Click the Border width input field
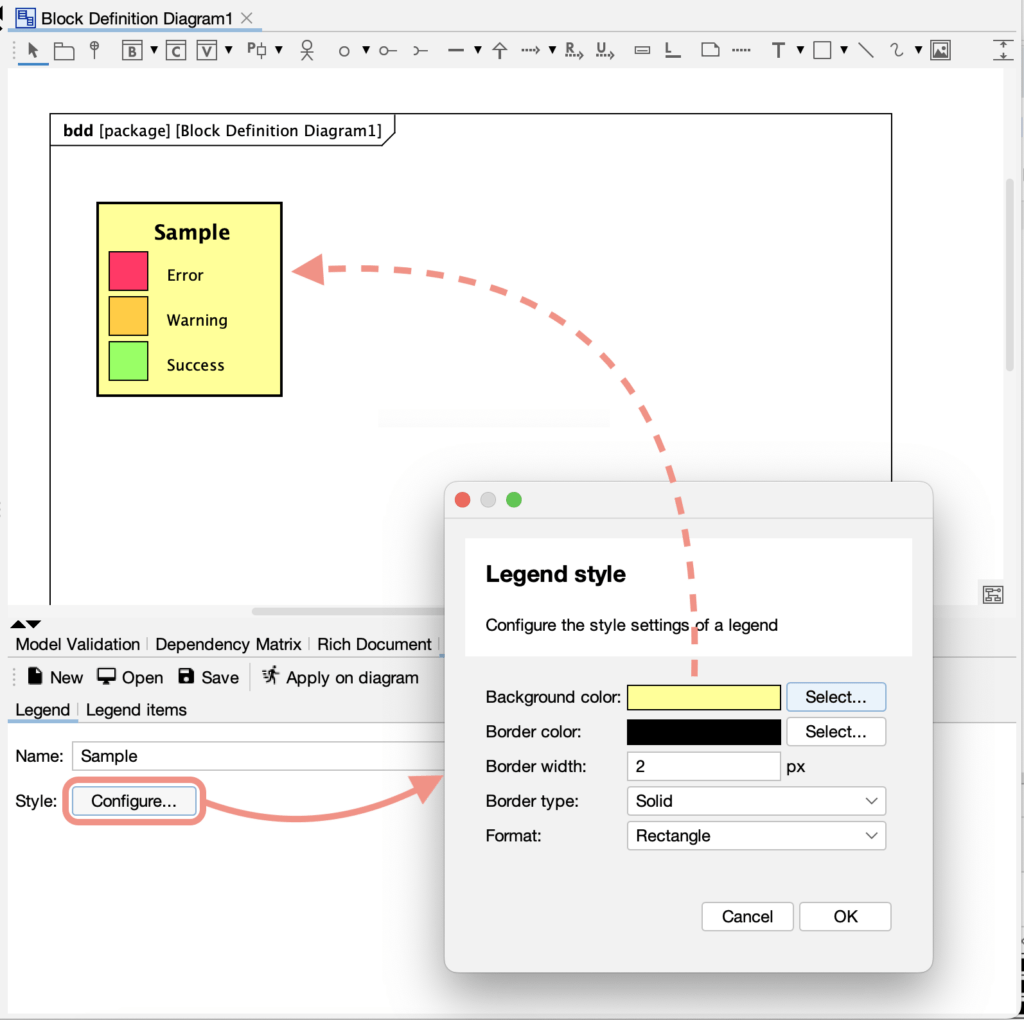 pos(702,767)
